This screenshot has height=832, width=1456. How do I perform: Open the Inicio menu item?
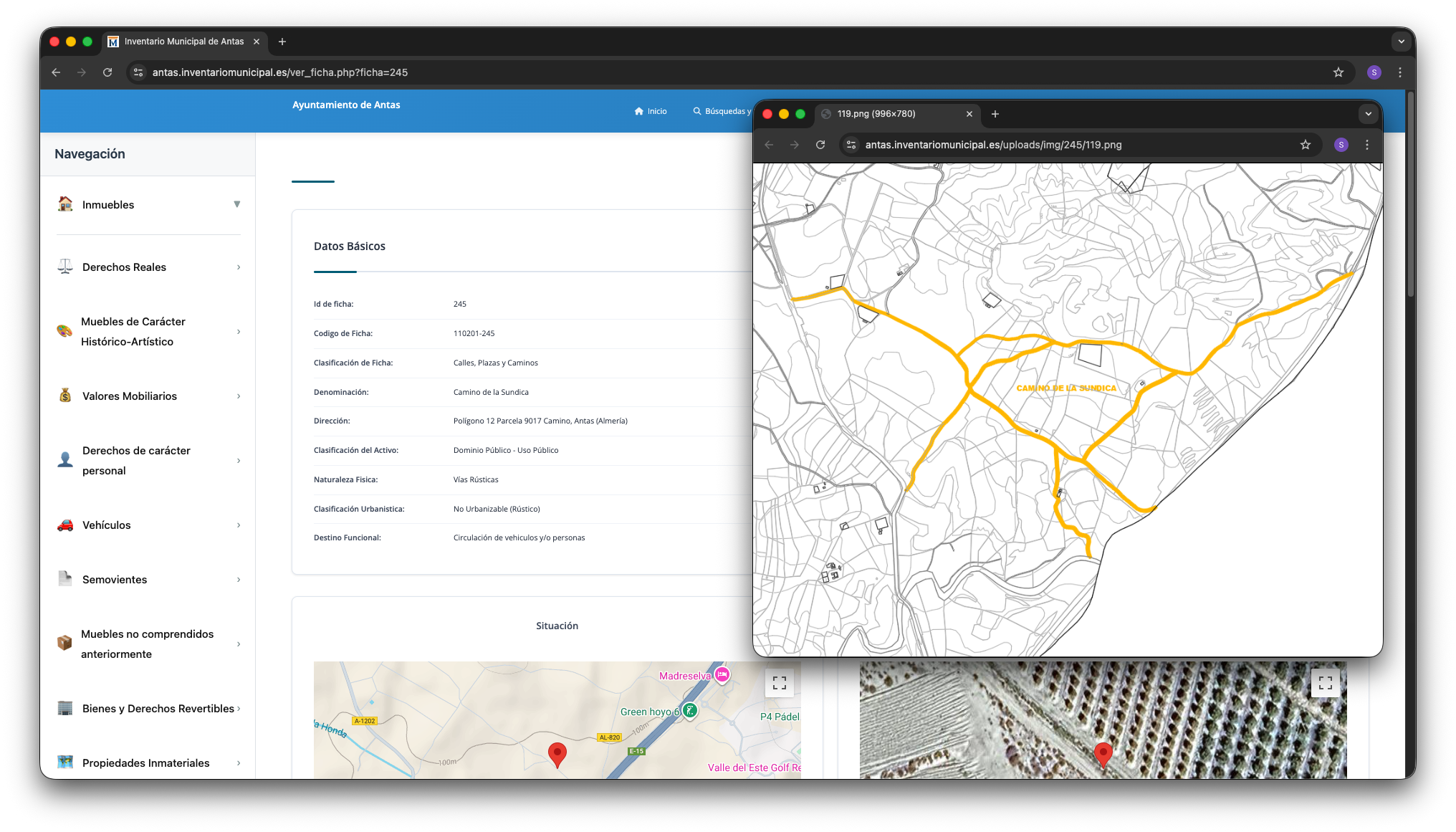(x=651, y=111)
